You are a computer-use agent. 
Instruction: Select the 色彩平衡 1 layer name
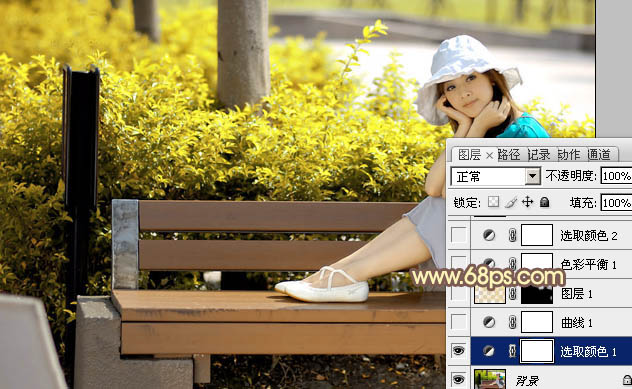(589, 264)
